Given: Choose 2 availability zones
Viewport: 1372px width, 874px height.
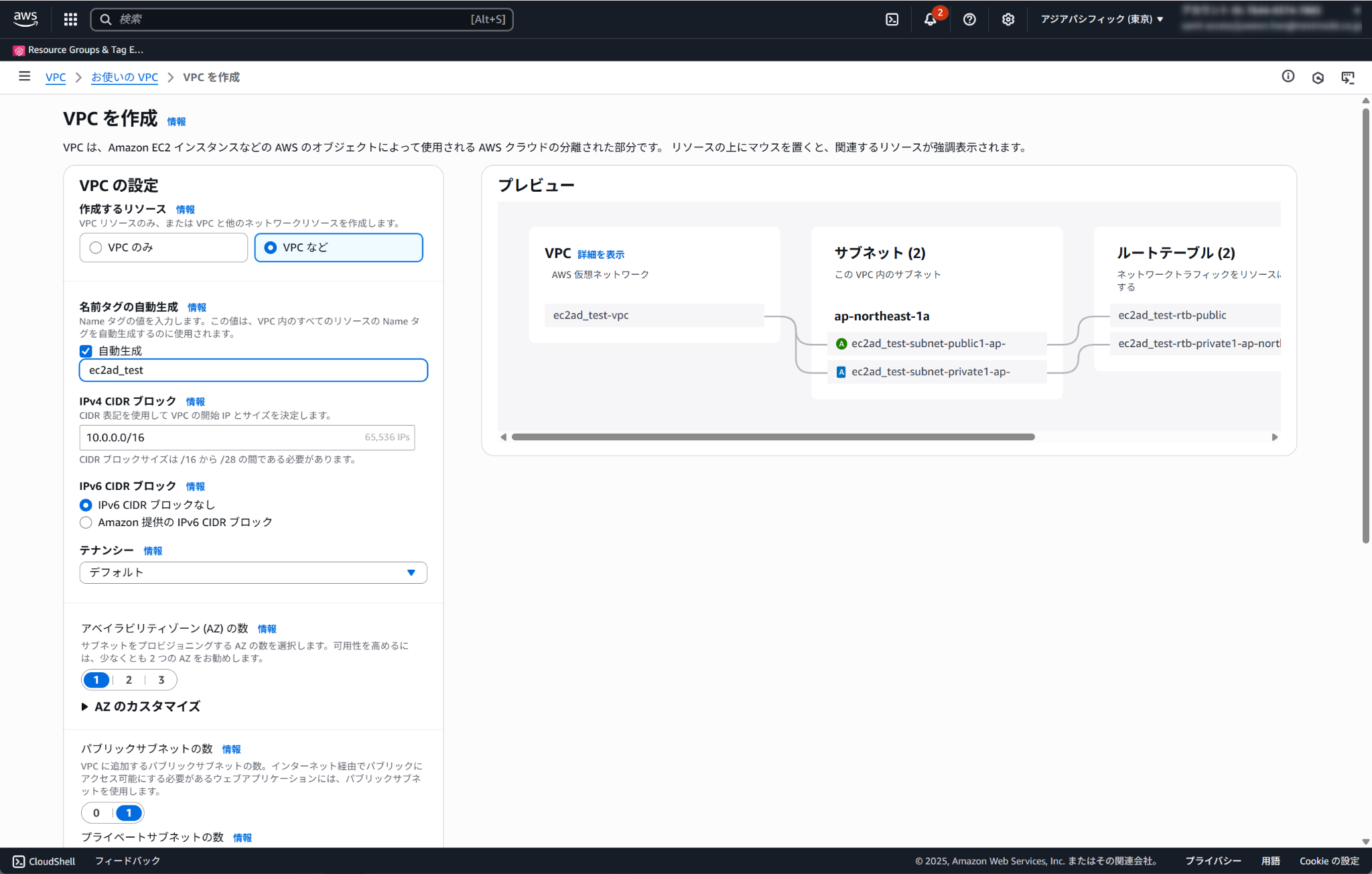Looking at the screenshot, I should click(129, 680).
